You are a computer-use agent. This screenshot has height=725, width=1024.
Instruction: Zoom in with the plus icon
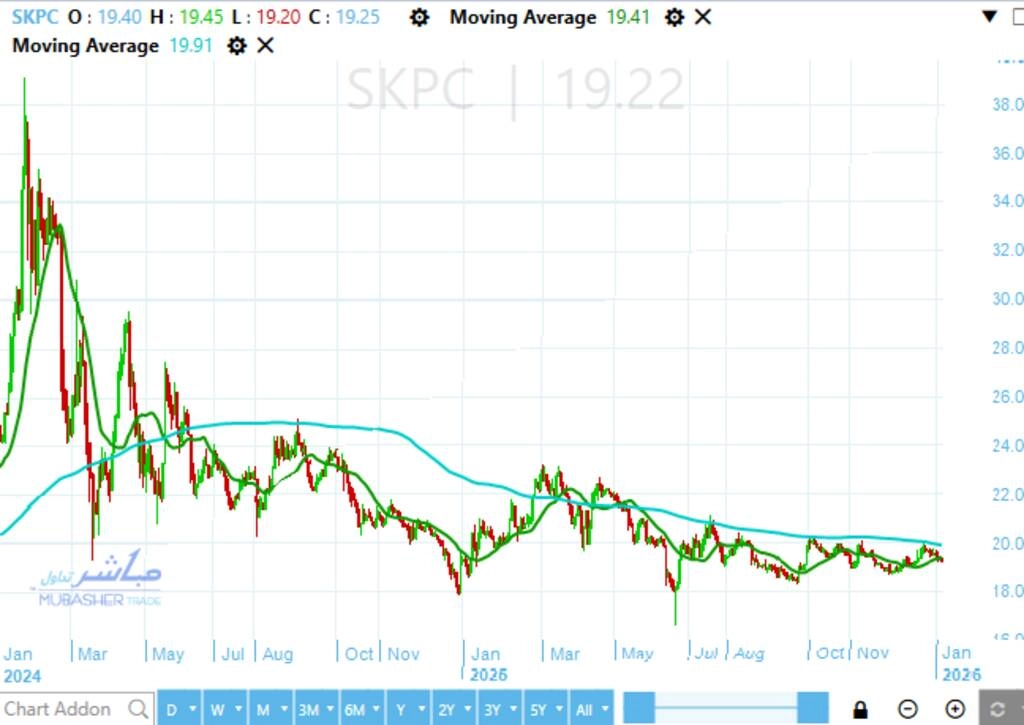955,709
